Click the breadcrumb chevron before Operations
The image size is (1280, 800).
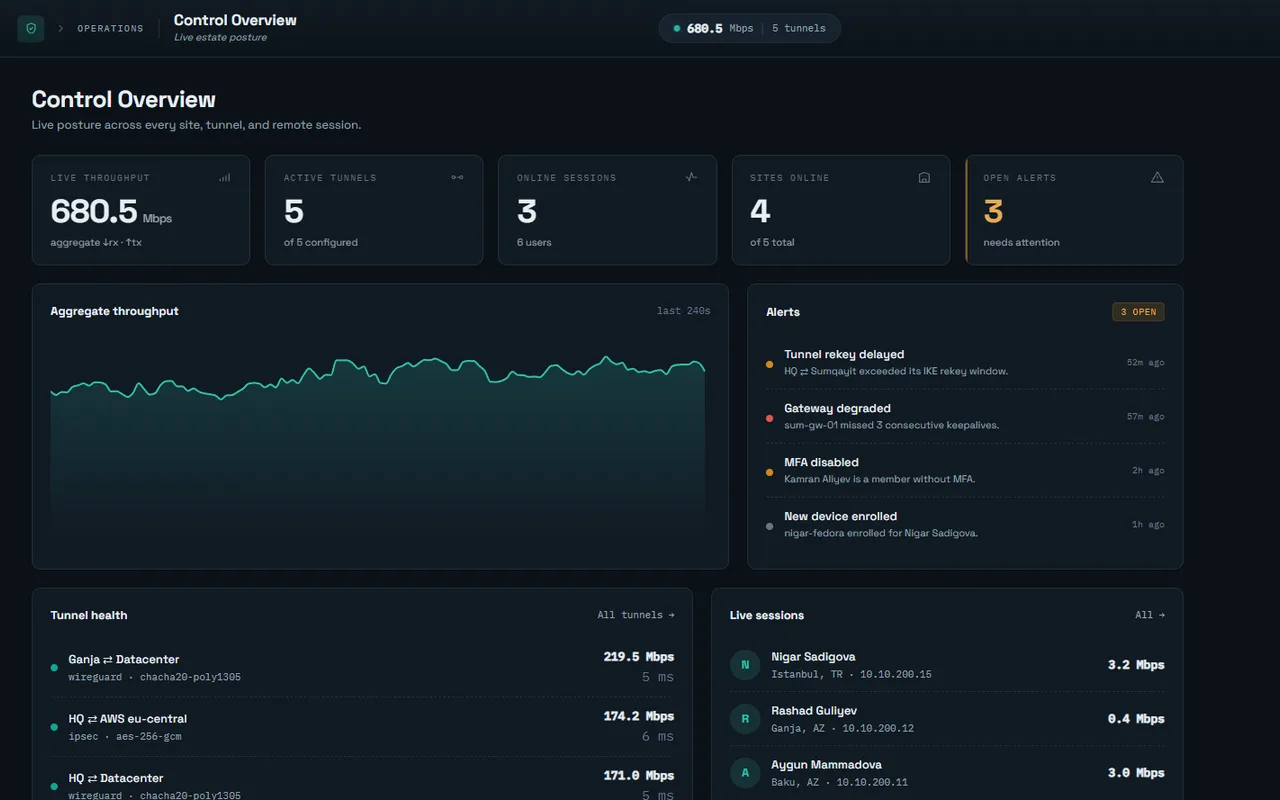(60, 28)
